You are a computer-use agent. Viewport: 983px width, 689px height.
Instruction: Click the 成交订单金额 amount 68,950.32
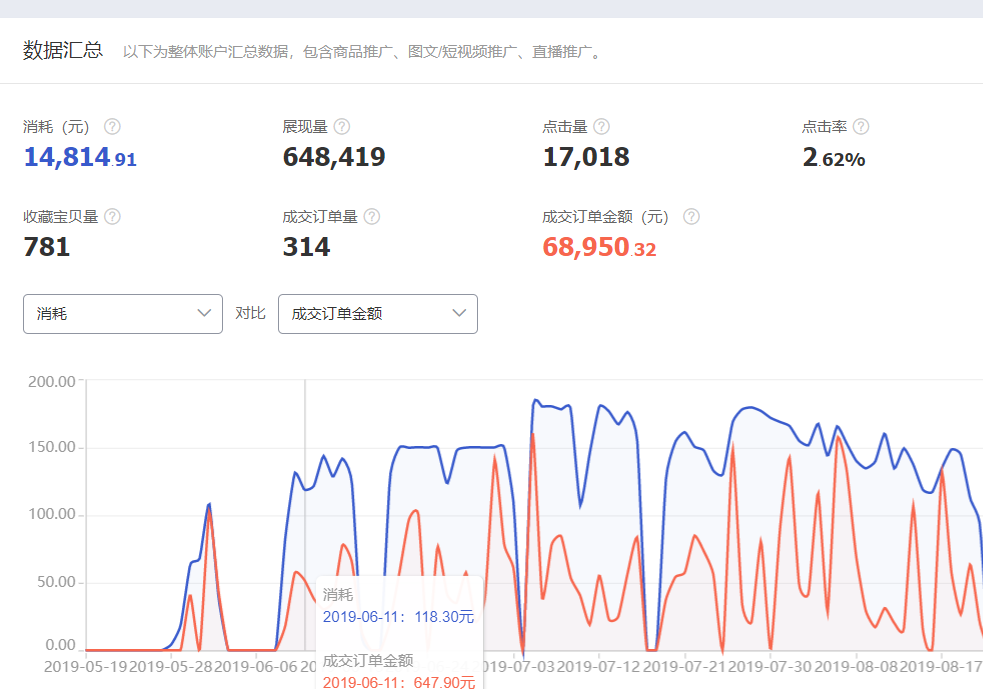[599, 248]
